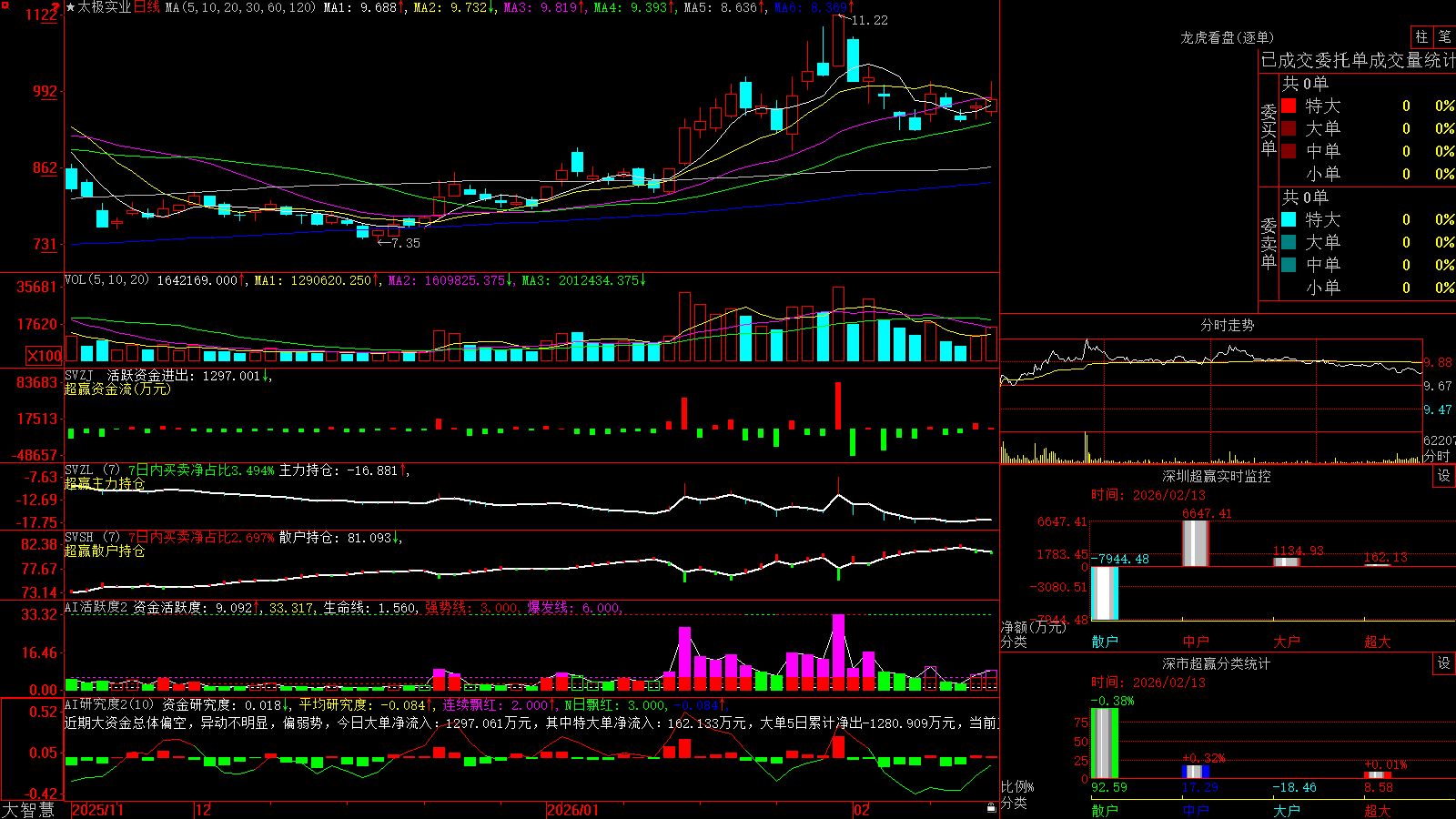Click the 太极实业 stock name
The width and height of the screenshot is (1456, 819).
(105, 7)
